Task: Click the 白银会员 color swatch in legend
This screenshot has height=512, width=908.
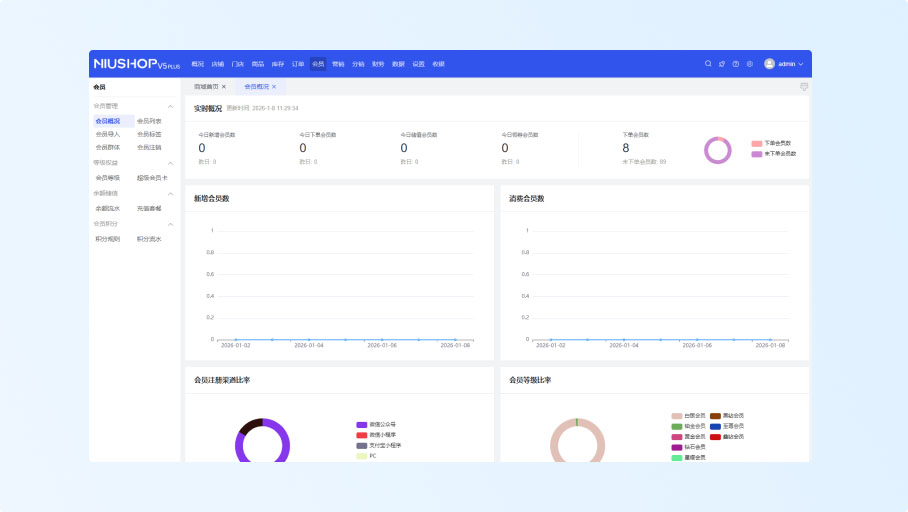Action: coord(677,415)
